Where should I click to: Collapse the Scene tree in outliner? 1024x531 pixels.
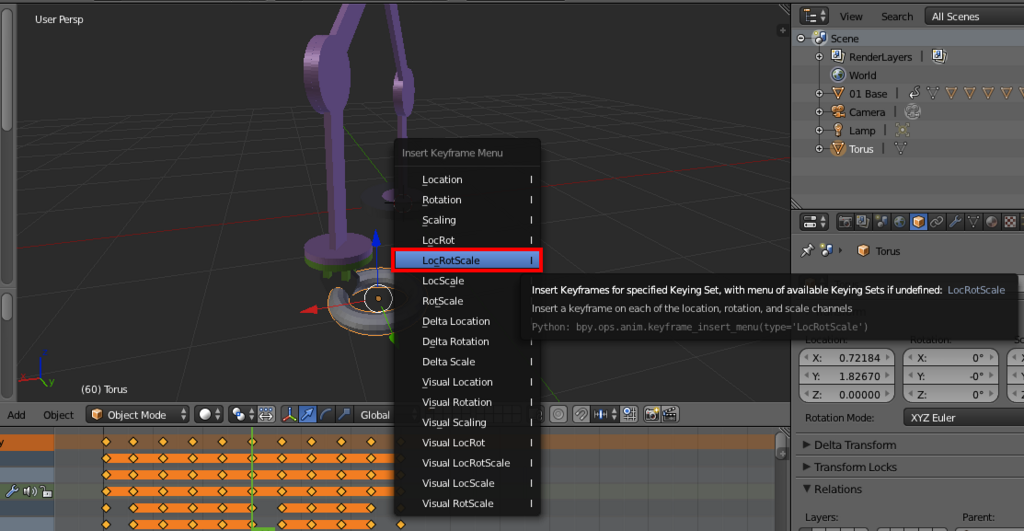[x=801, y=39]
